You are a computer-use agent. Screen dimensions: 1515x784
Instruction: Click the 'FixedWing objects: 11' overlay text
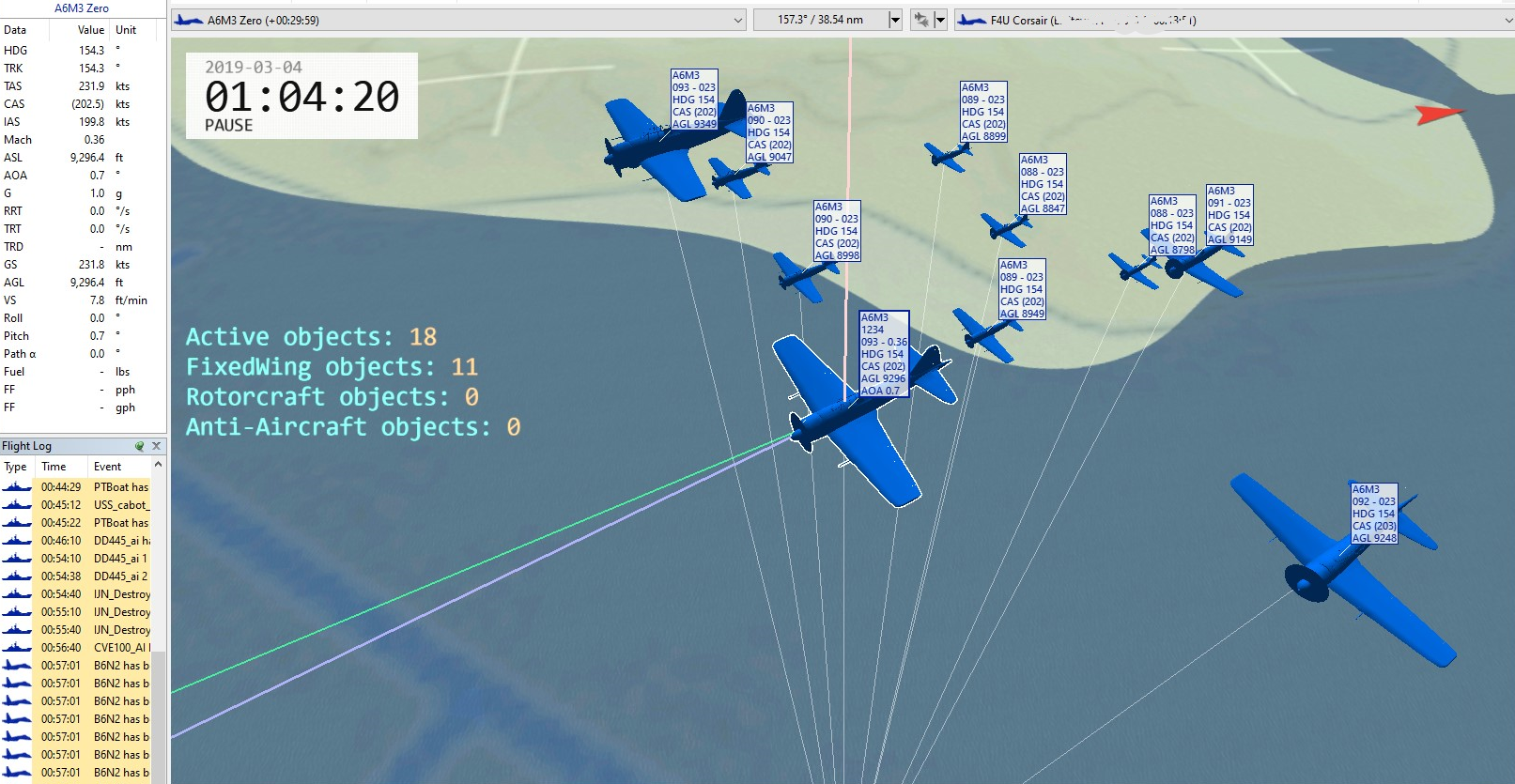pyautogui.click(x=332, y=367)
